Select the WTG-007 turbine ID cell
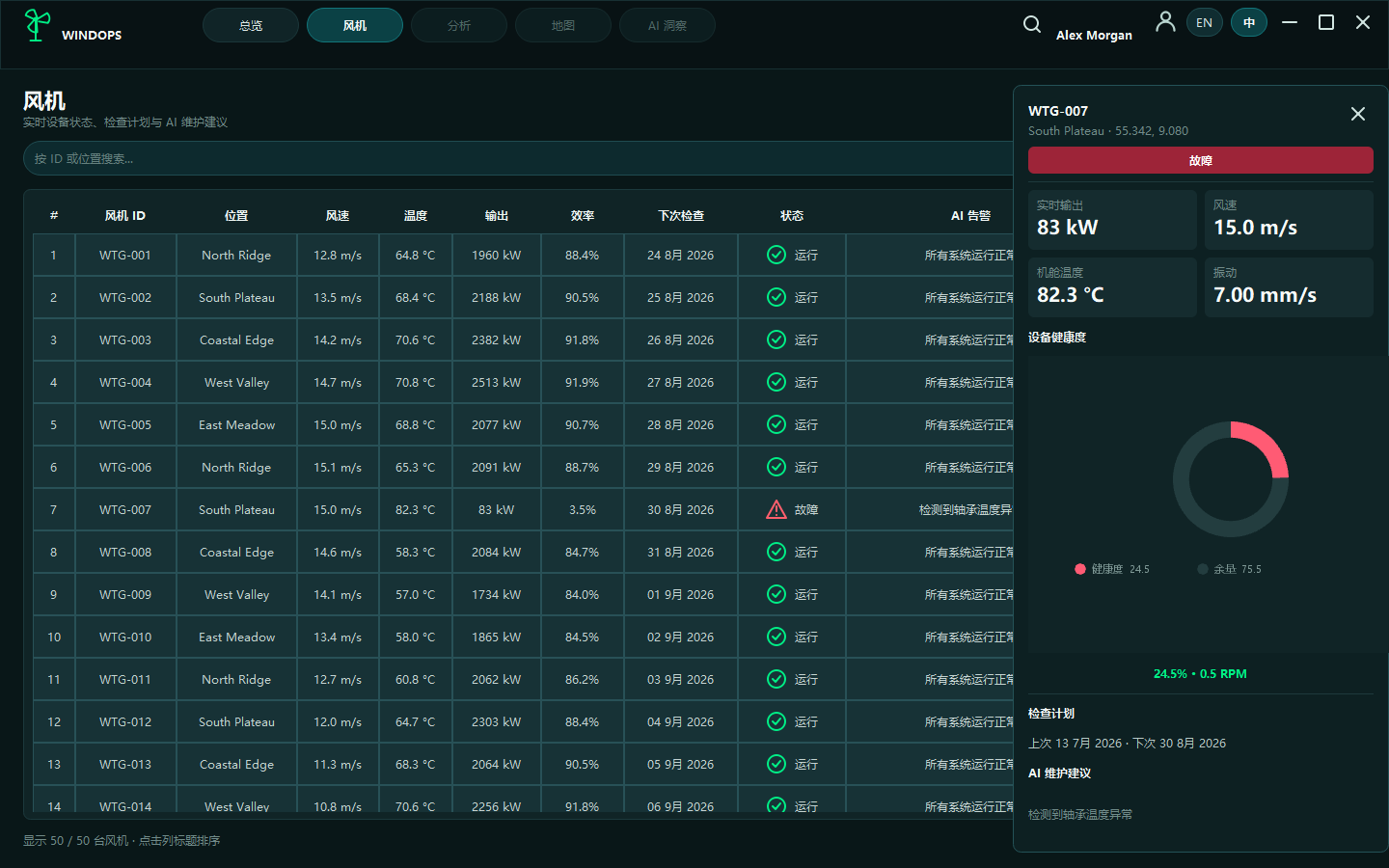This screenshot has height=868, width=1389. point(125,509)
